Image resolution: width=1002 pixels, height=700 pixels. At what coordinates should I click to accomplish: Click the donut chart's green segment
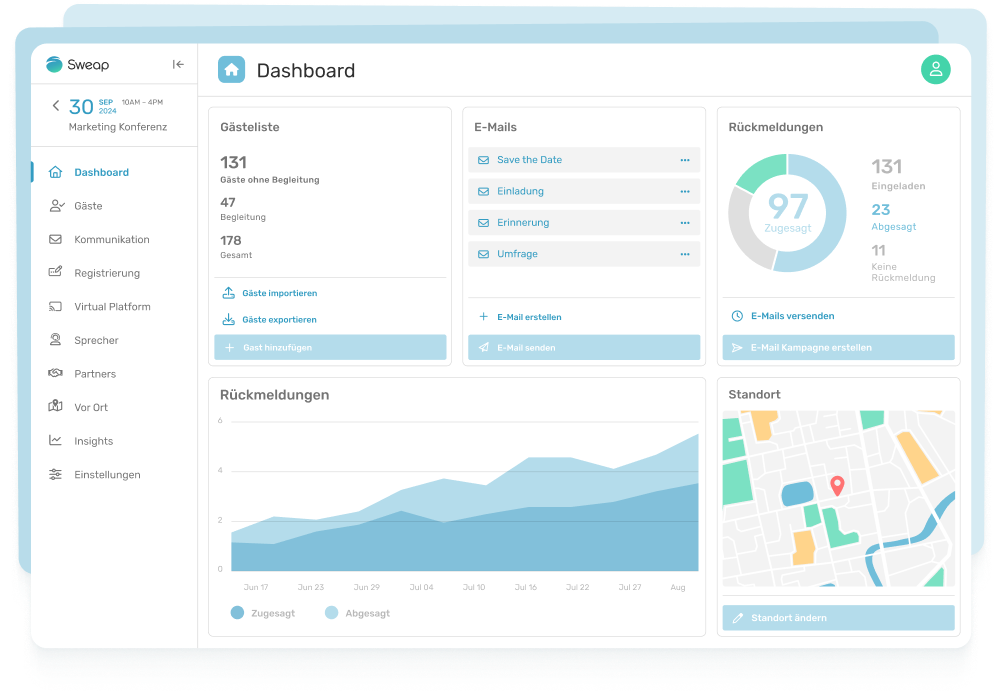[x=762, y=172]
